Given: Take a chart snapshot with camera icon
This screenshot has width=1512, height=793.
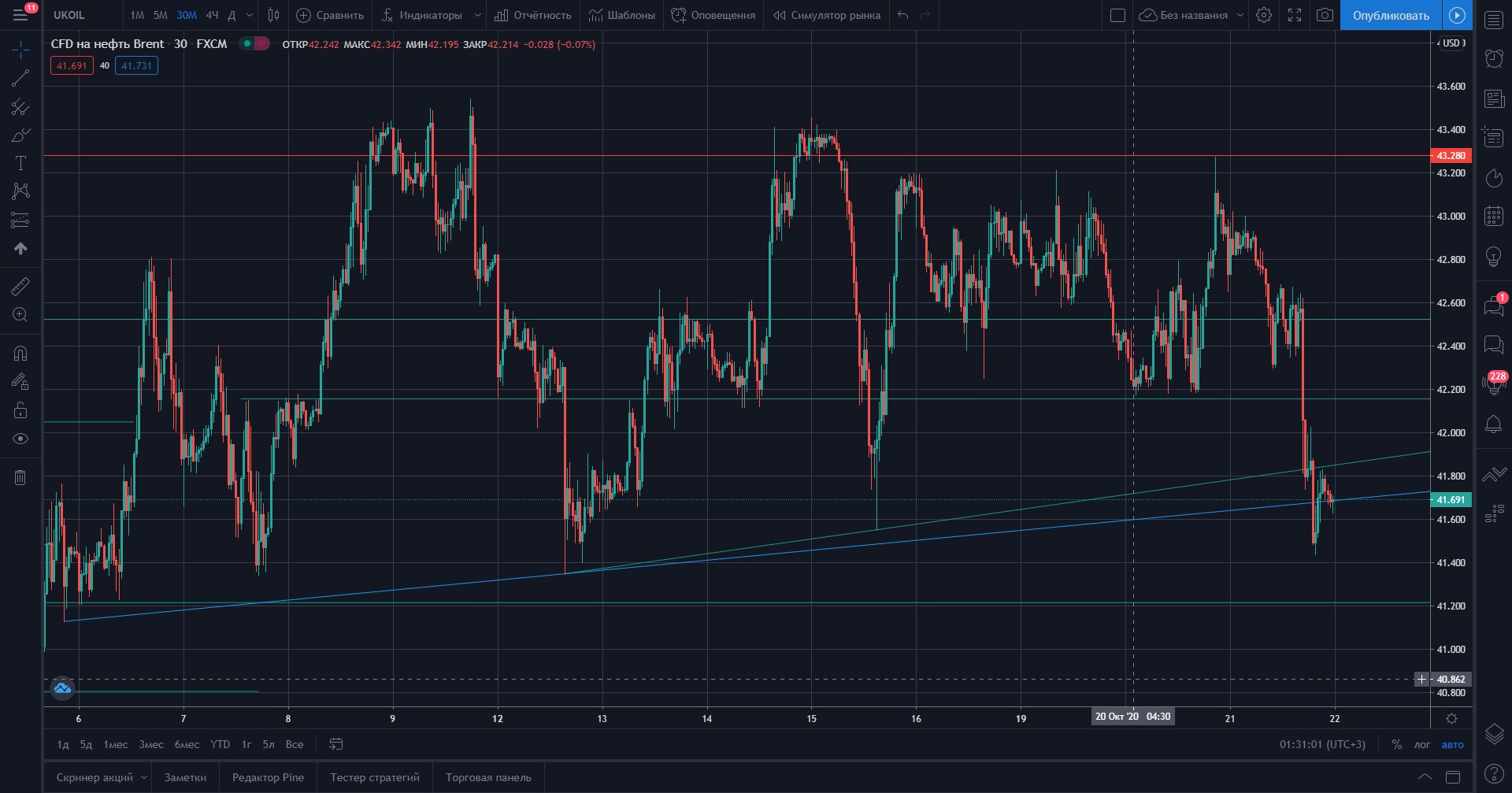Looking at the screenshot, I should (1325, 15).
